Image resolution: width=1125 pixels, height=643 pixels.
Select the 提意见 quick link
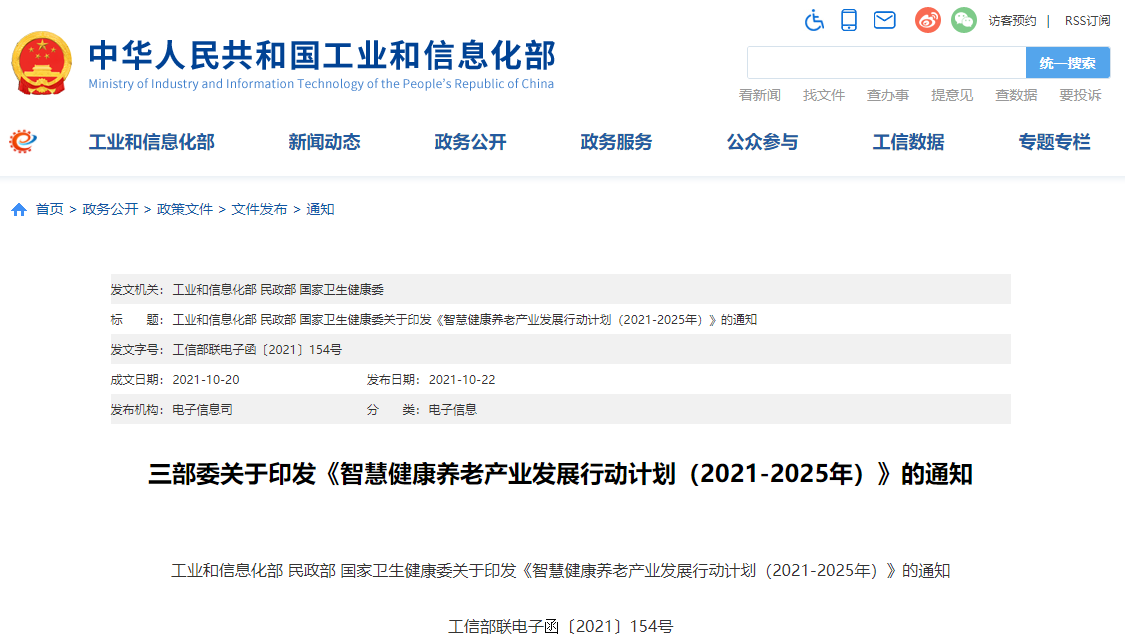pos(952,95)
